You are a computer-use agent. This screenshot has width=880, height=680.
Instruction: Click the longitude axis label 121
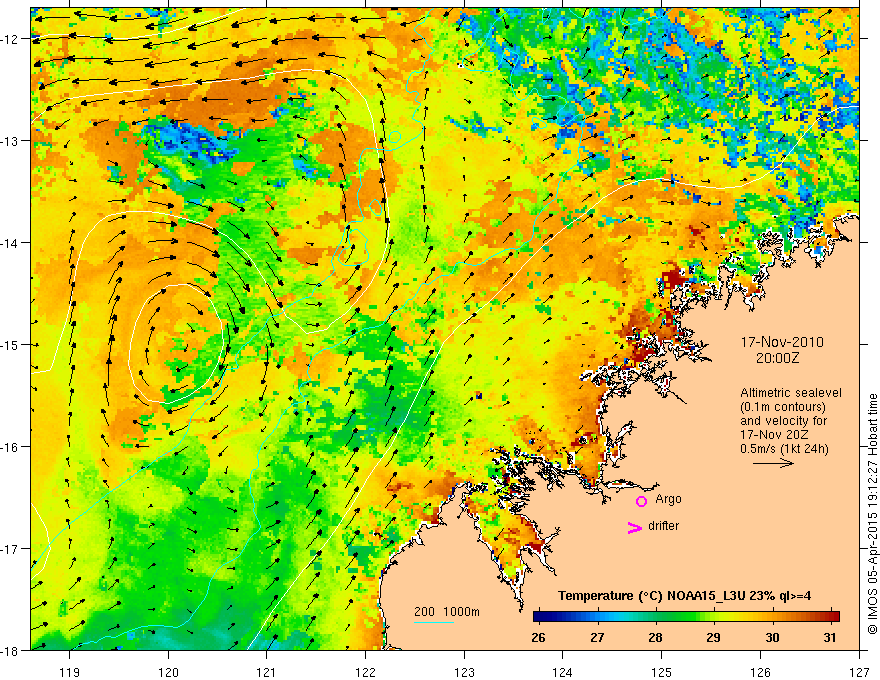(267, 672)
